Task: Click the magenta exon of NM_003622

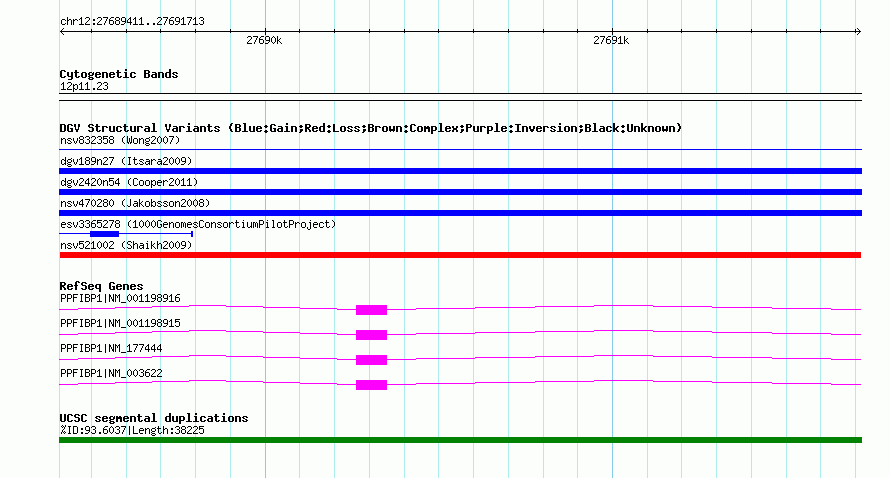Action: tap(371, 385)
